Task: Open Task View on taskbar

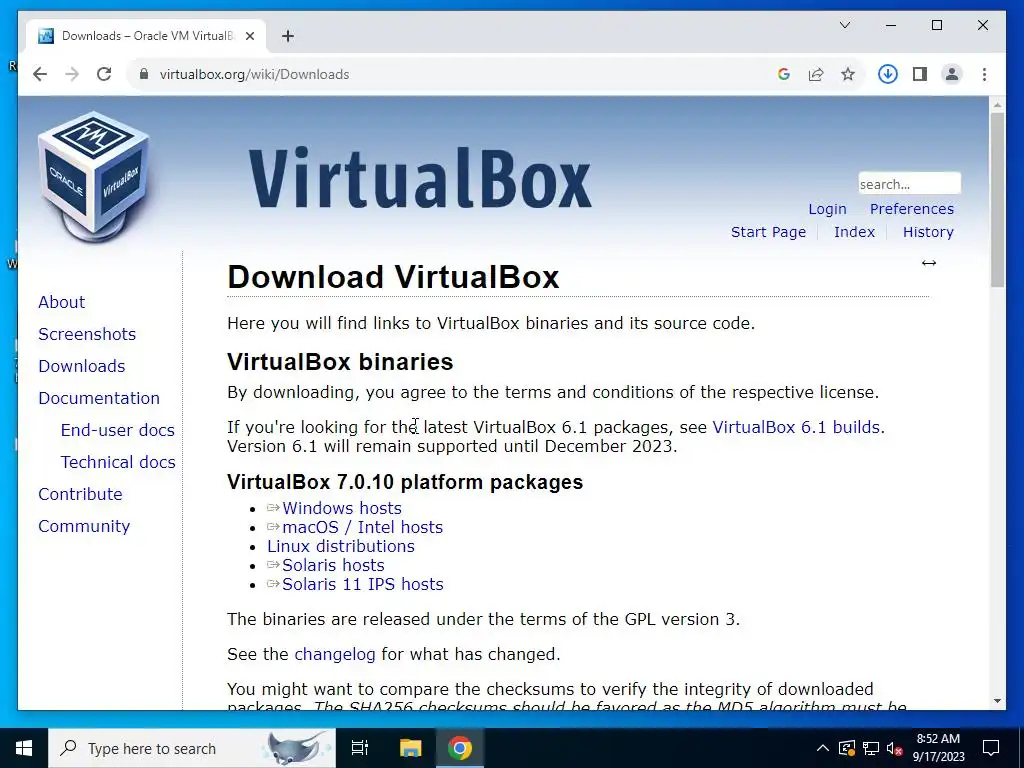Action: tap(360, 748)
